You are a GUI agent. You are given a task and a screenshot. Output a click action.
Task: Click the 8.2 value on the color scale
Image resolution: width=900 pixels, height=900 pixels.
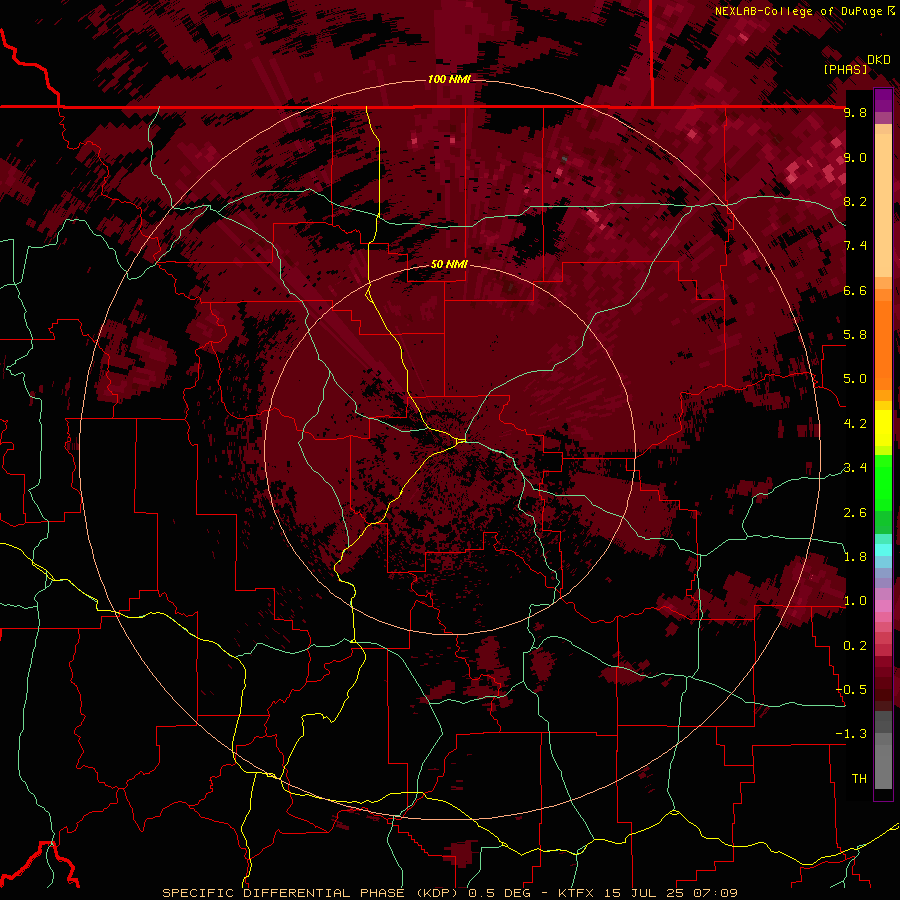point(855,201)
